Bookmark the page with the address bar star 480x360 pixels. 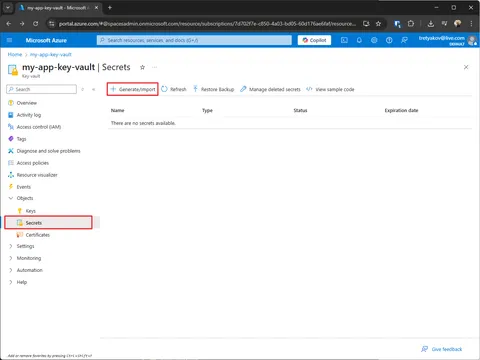coord(378,24)
